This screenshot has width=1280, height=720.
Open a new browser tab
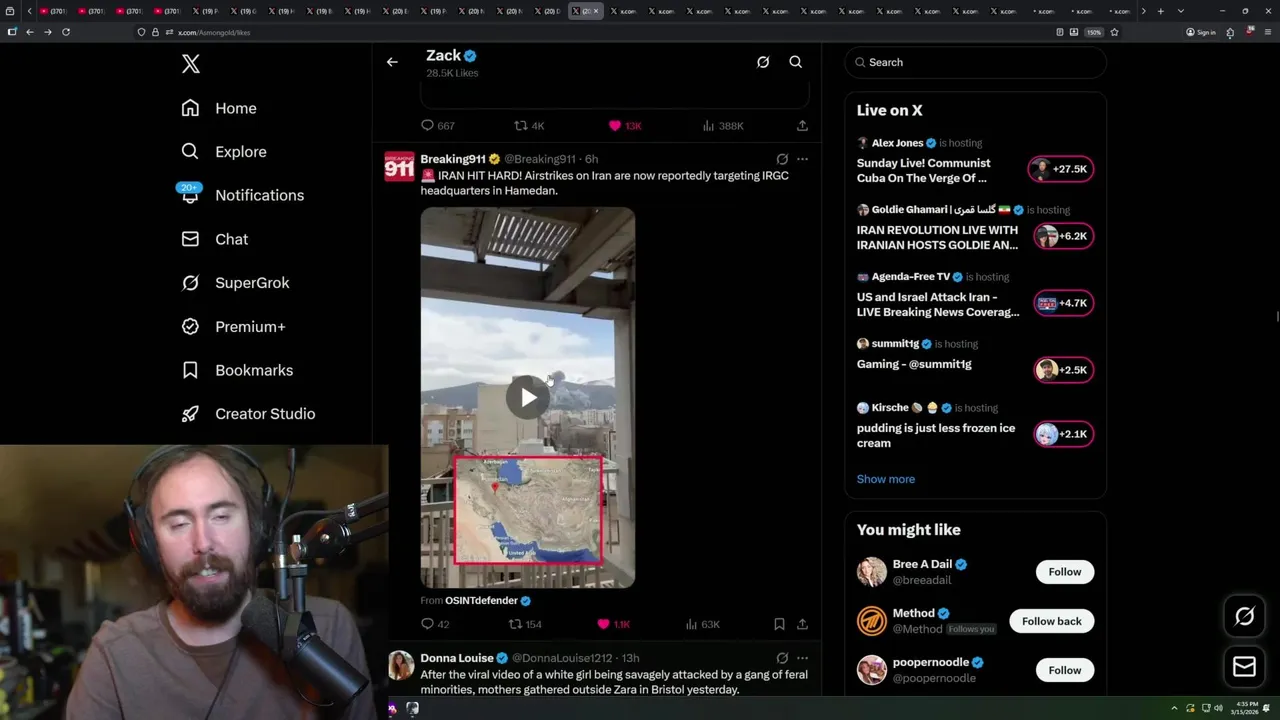coord(1160,11)
